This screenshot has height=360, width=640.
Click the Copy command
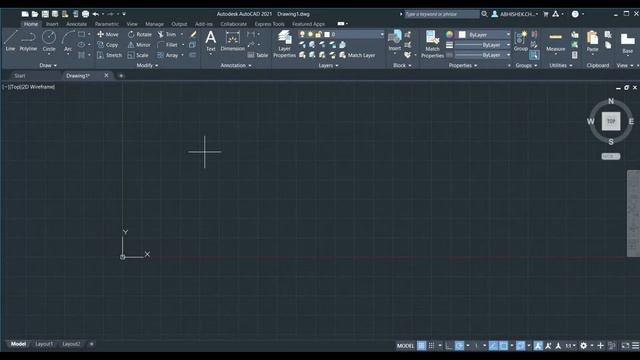tap(108, 45)
